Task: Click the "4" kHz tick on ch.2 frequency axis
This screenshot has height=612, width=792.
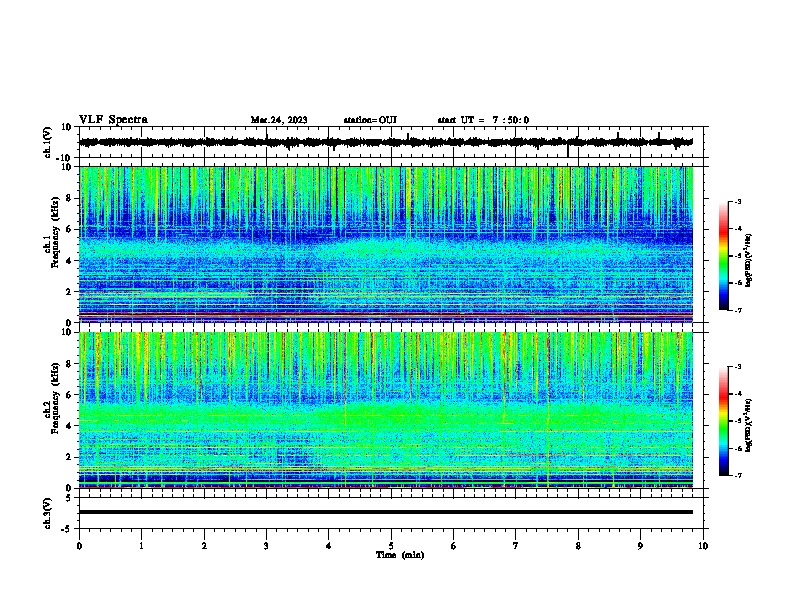Action: tap(69, 426)
